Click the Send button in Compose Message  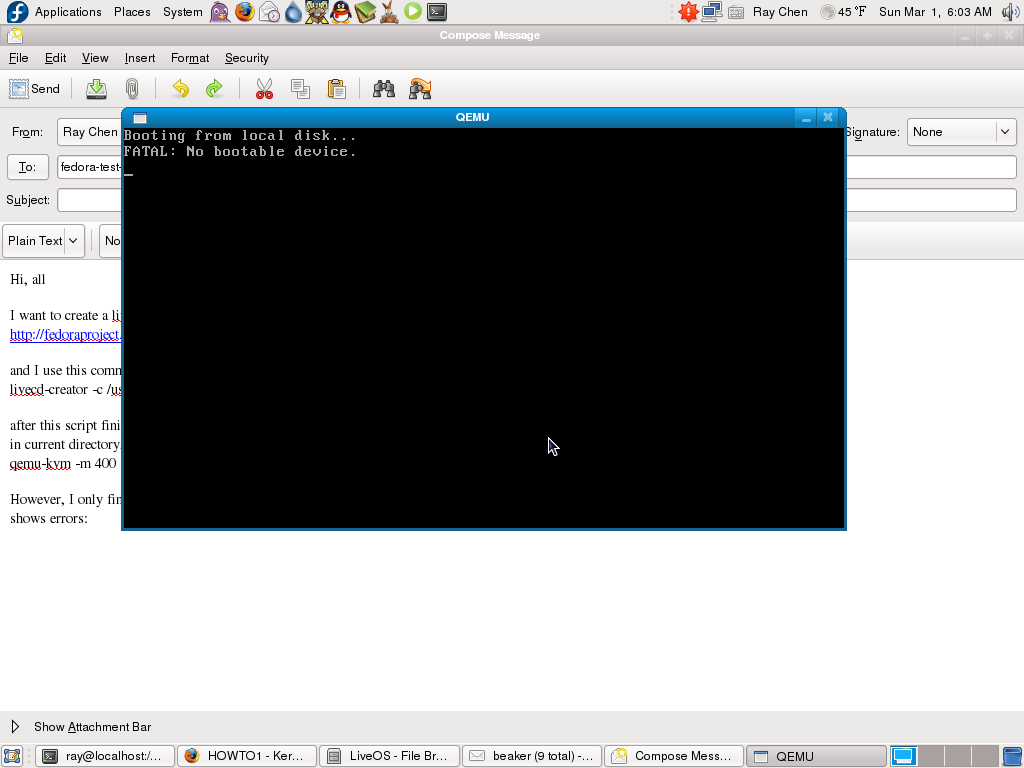tap(35, 89)
